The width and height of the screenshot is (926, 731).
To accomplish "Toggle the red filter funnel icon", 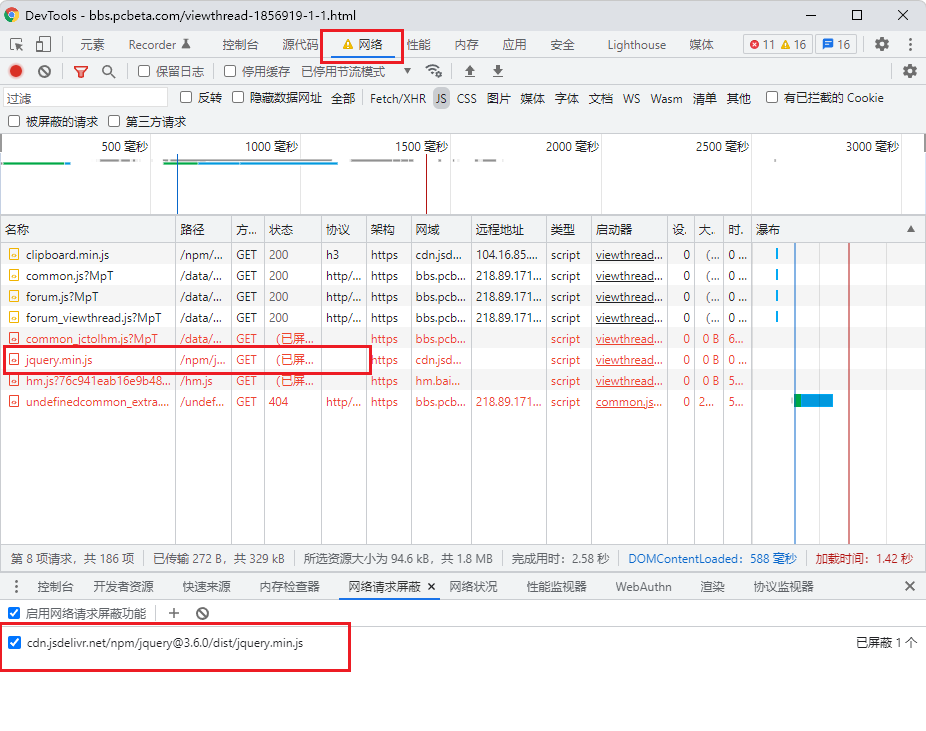I will tap(81, 71).
